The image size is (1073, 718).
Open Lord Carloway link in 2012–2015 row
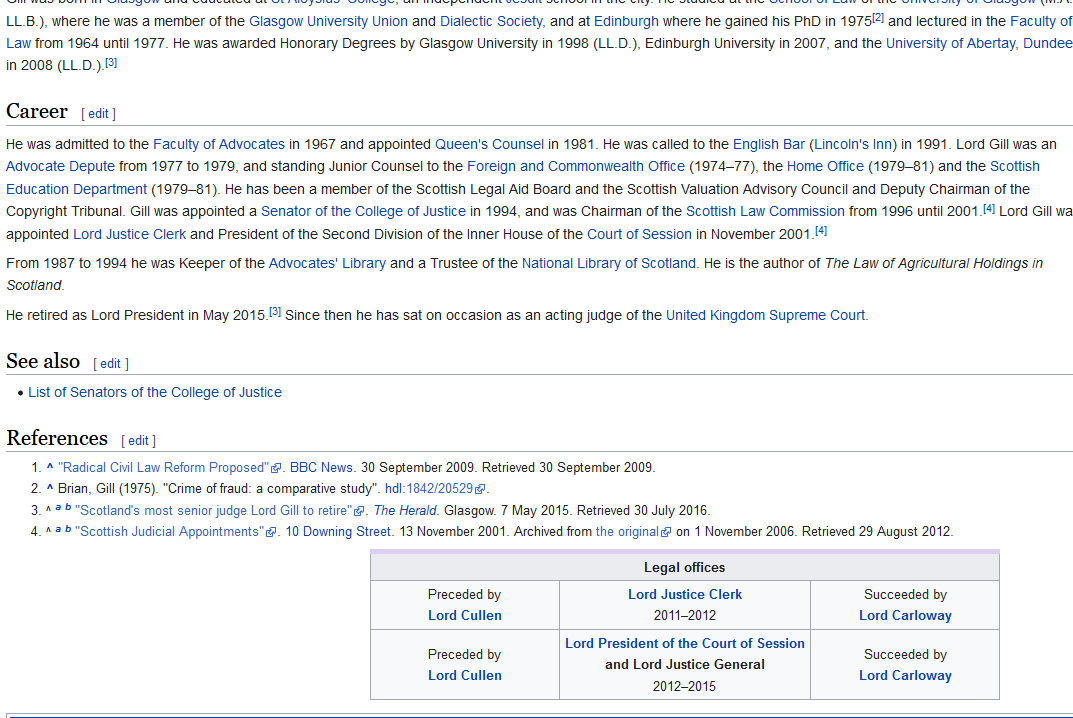(905, 676)
